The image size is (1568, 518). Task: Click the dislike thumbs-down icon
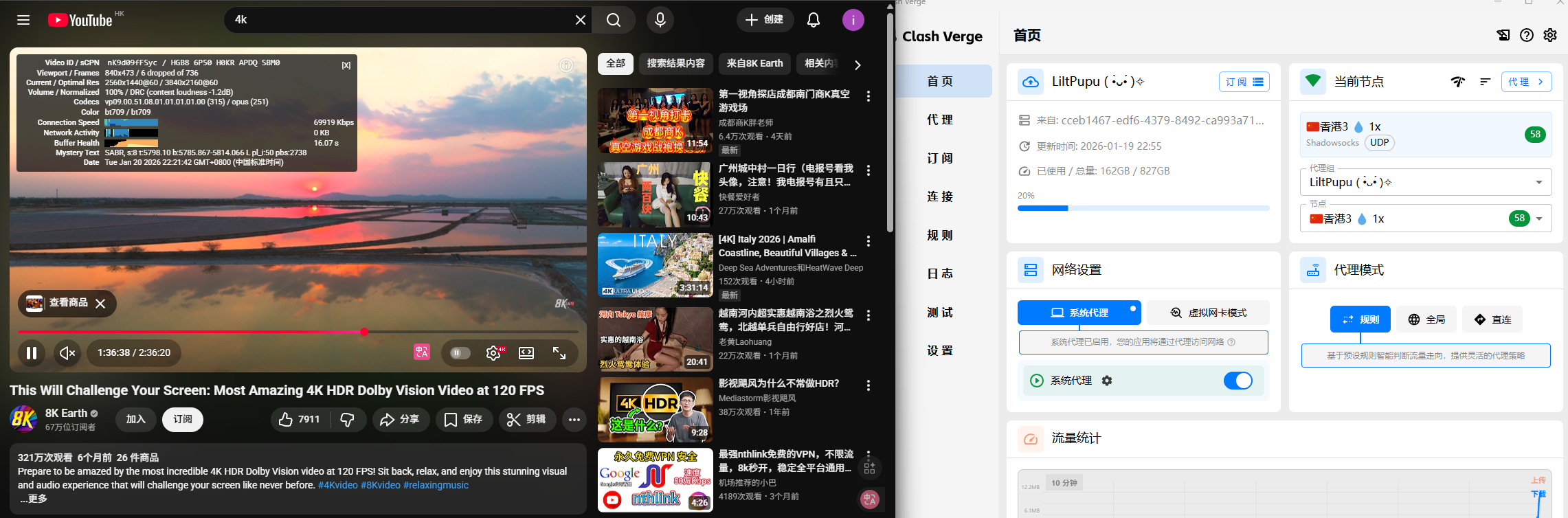click(x=348, y=420)
